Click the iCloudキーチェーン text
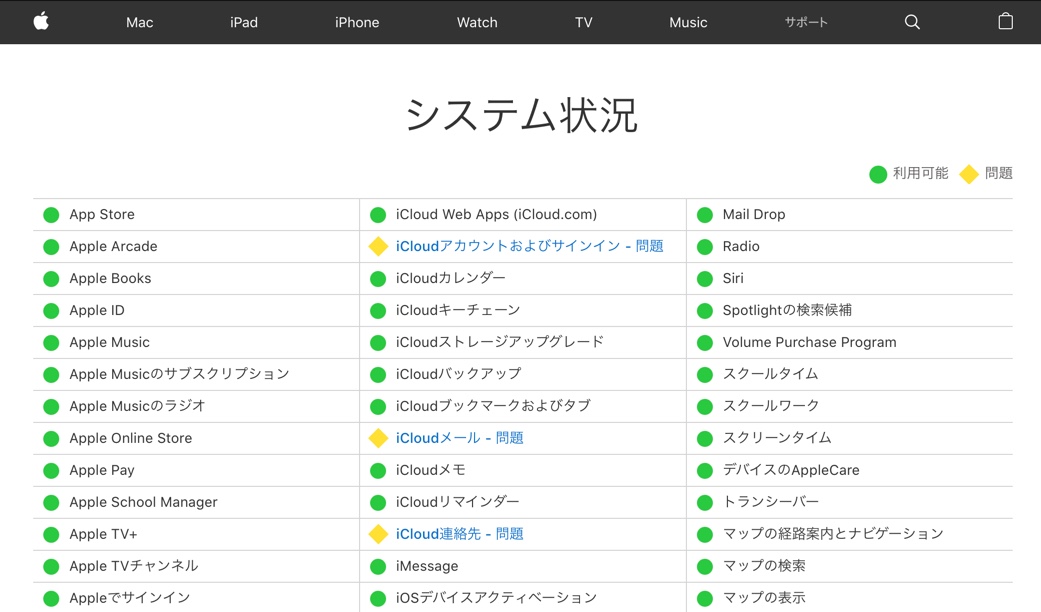The image size is (1041, 612). 458,310
